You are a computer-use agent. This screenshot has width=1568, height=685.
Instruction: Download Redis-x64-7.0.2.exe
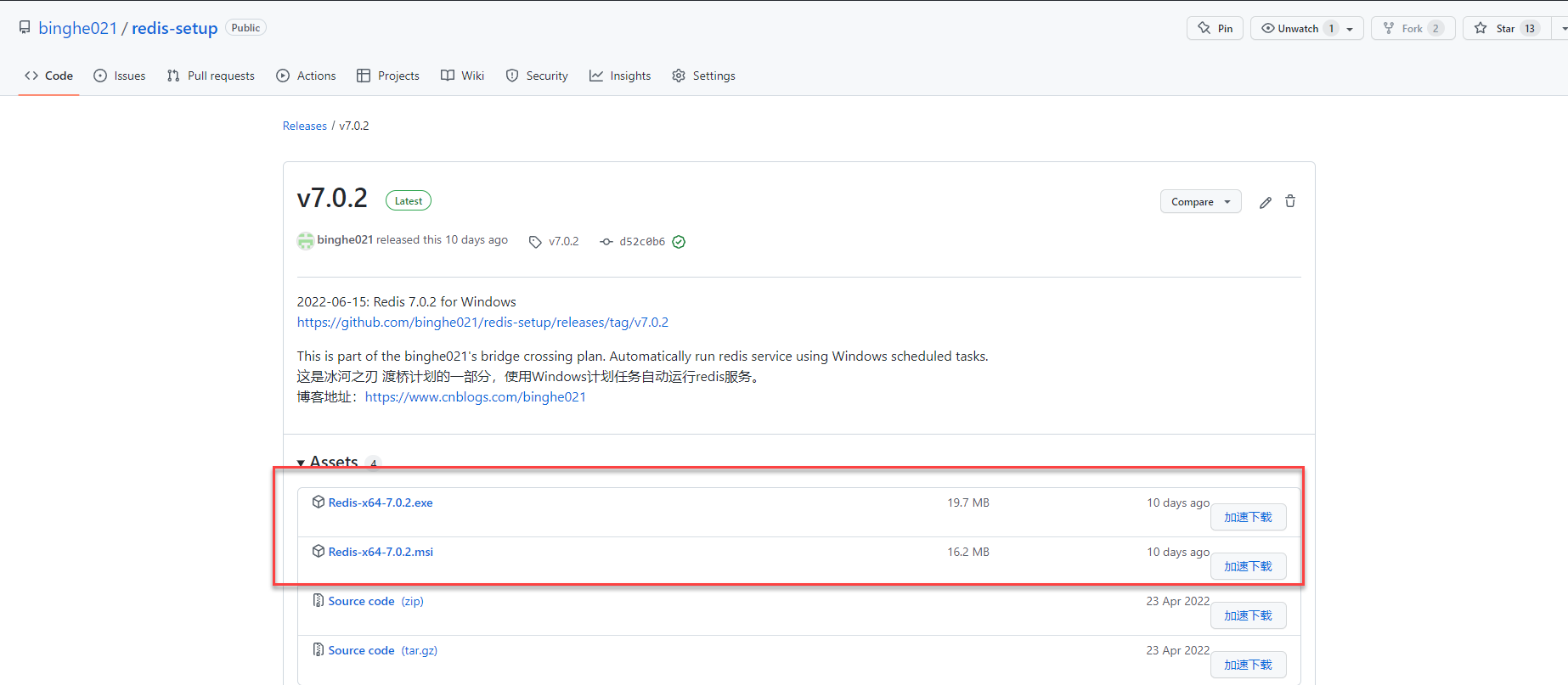click(x=381, y=503)
